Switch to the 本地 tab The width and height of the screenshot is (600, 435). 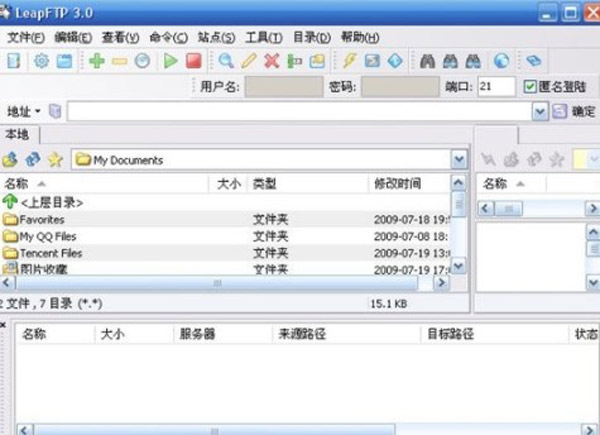click(x=18, y=134)
